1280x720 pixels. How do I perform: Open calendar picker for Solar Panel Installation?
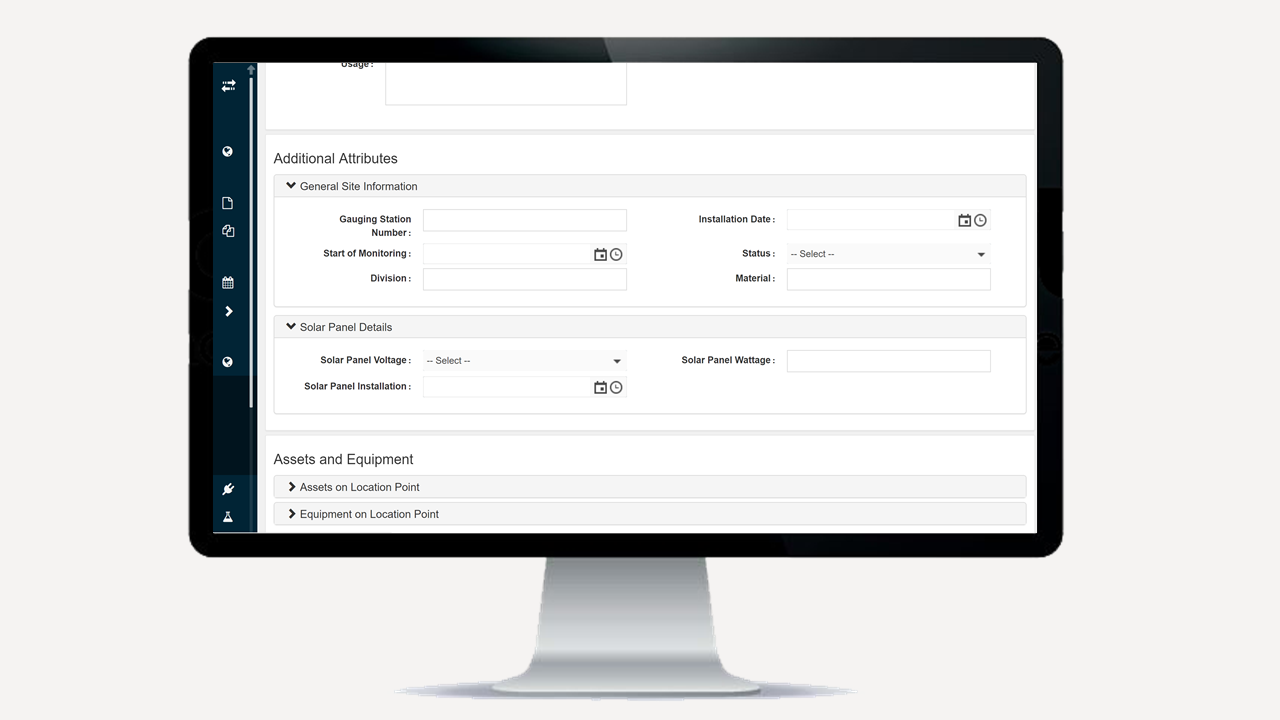pos(600,387)
